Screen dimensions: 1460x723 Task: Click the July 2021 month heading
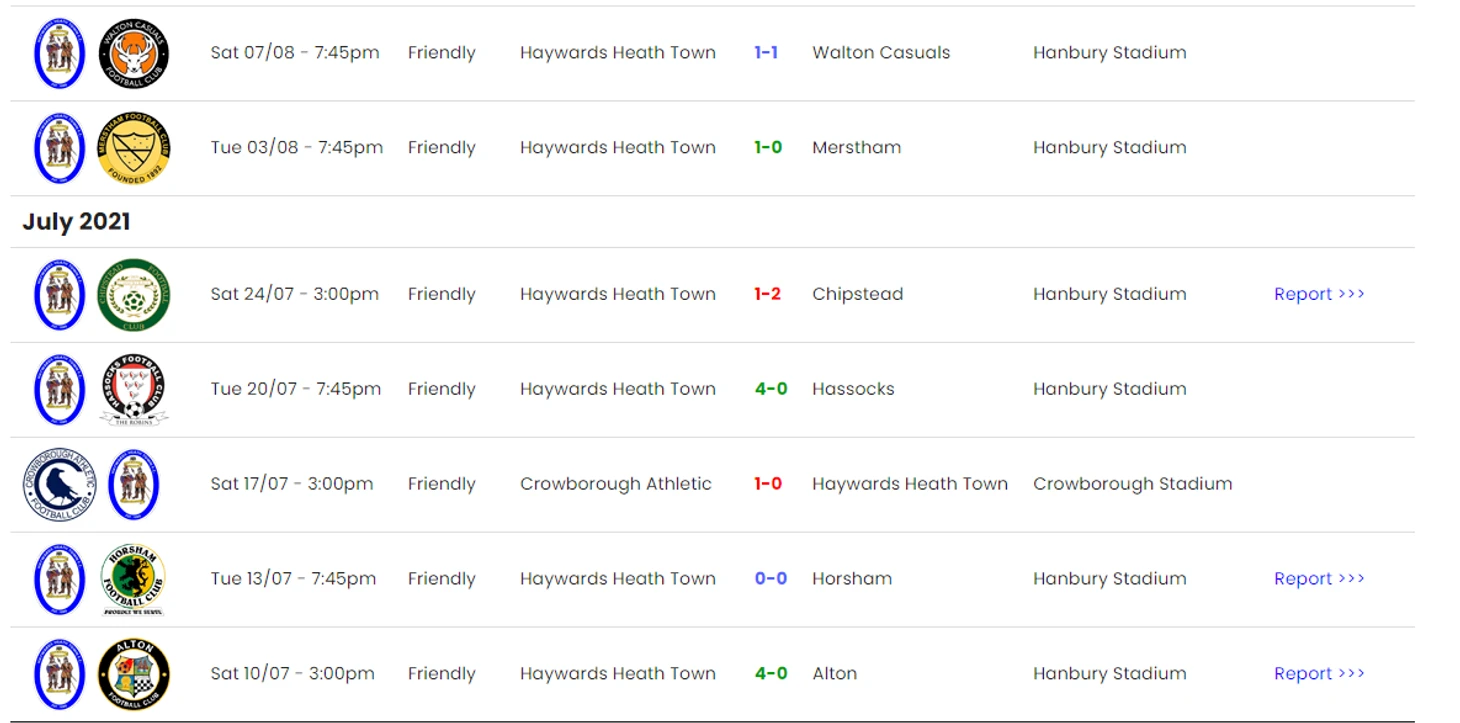[x=76, y=221]
